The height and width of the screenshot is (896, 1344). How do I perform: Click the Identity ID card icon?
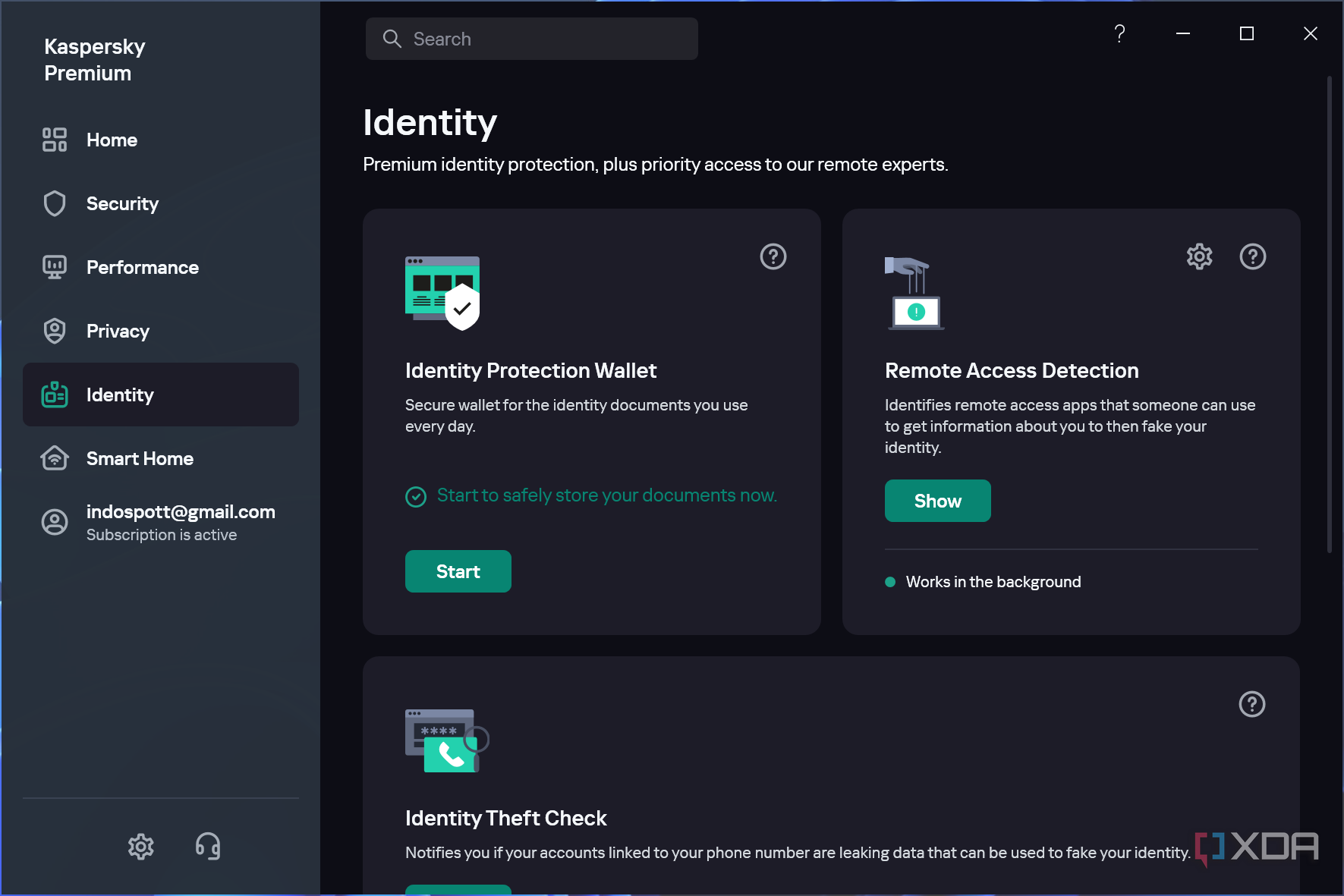tap(55, 395)
